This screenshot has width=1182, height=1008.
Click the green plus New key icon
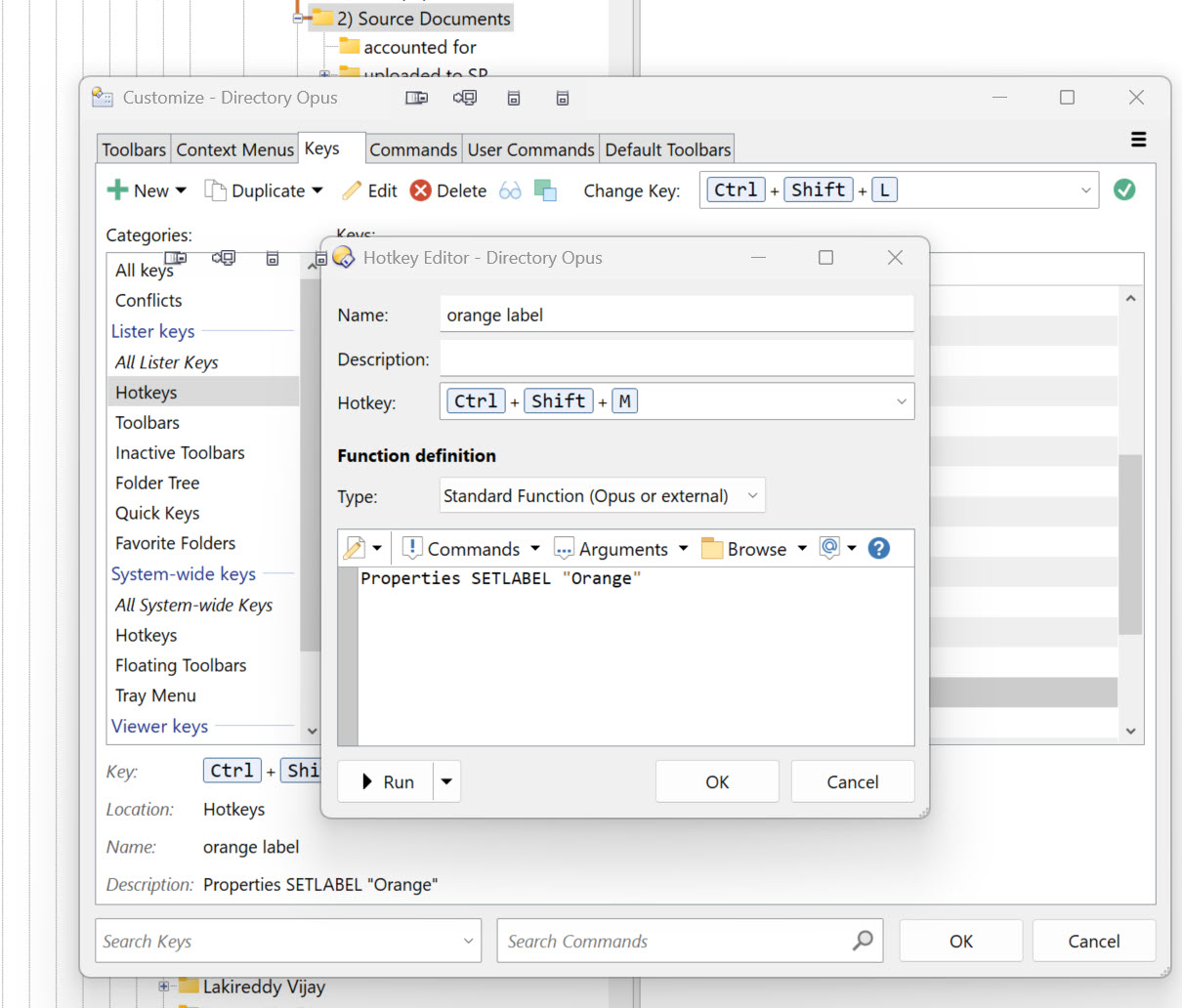(x=117, y=189)
